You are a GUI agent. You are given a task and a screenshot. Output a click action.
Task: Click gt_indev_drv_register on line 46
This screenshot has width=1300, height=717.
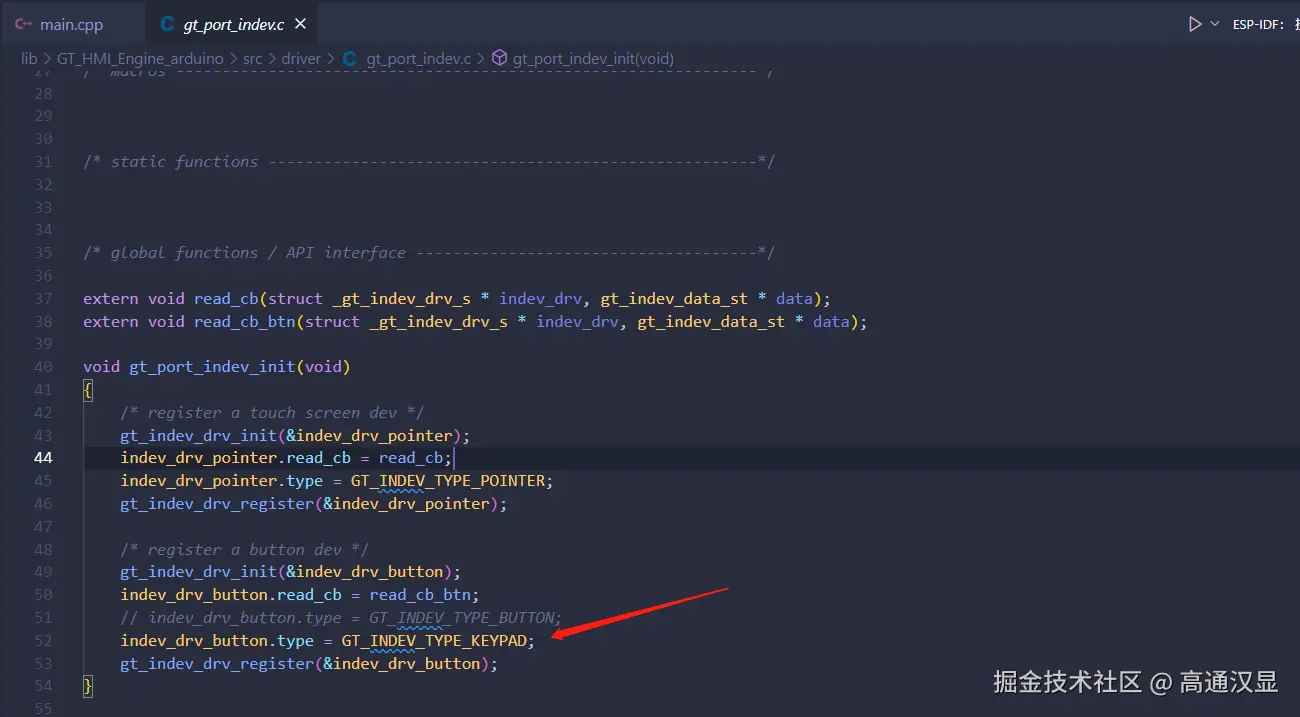pyautogui.click(x=217, y=504)
